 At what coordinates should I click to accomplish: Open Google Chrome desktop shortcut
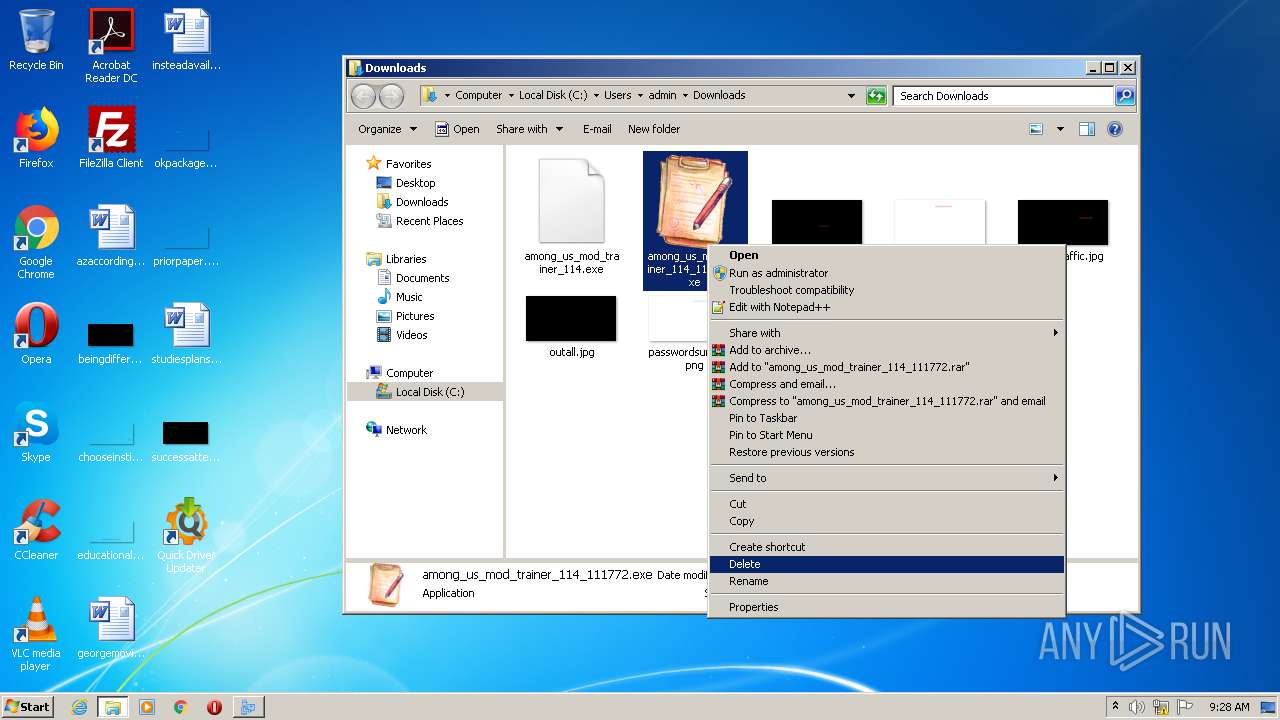(x=36, y=242)
